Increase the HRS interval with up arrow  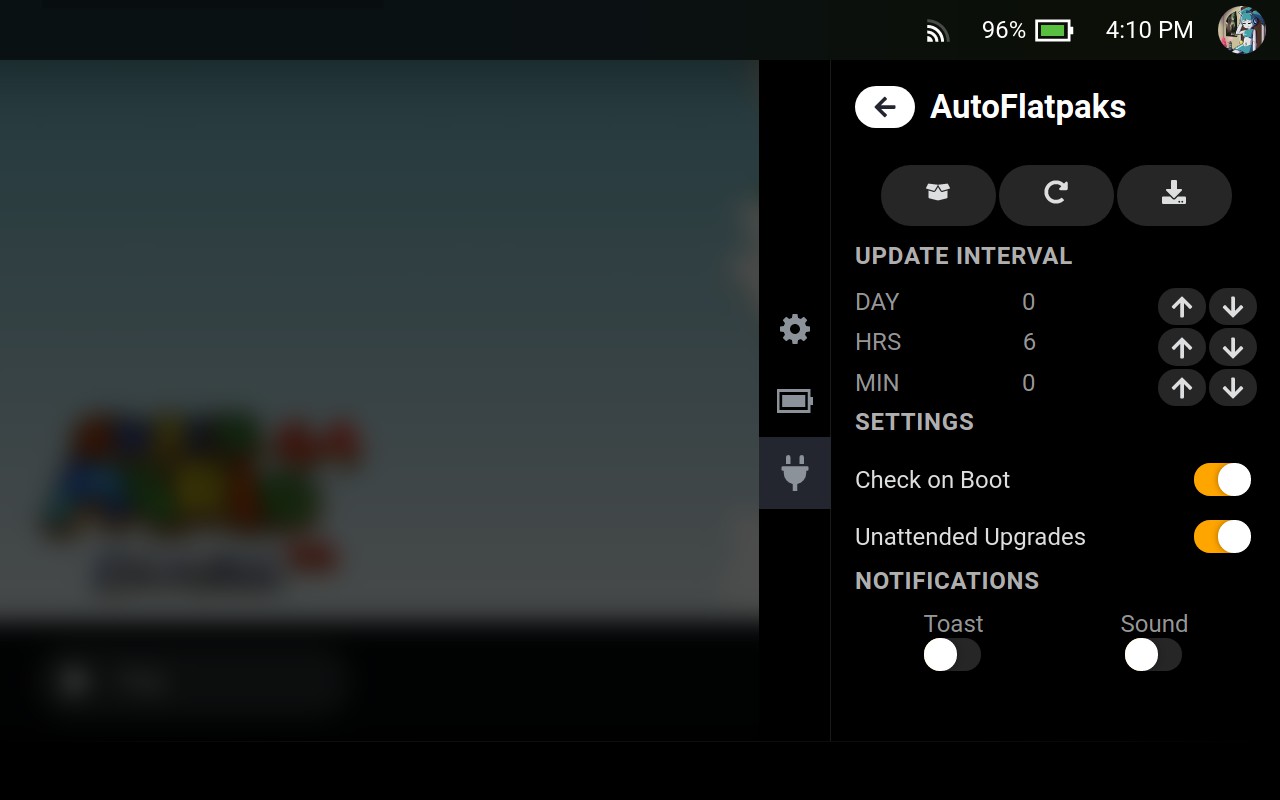(x=1182, y=347)
